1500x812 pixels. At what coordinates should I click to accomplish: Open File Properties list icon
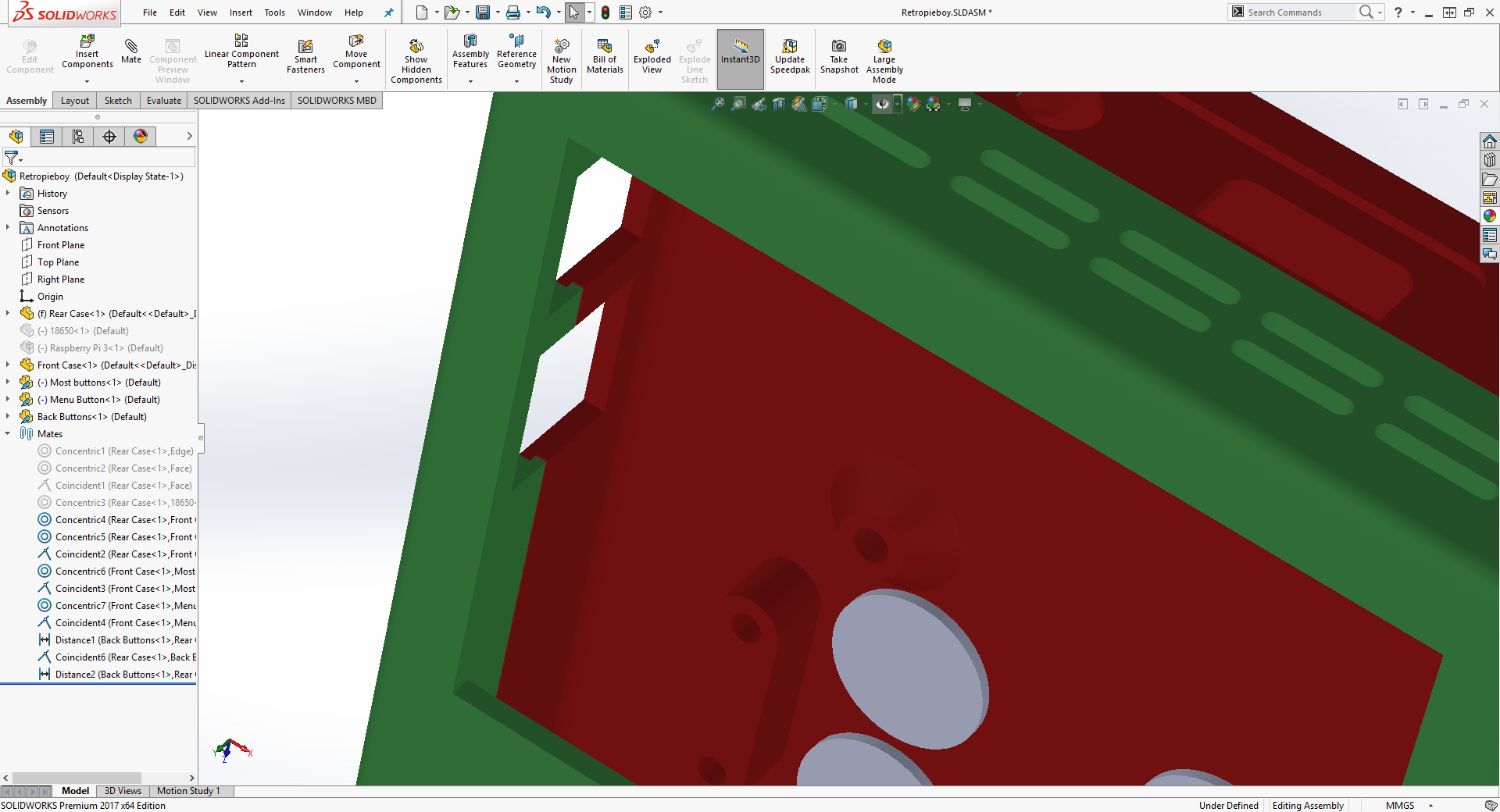[626, 12]
